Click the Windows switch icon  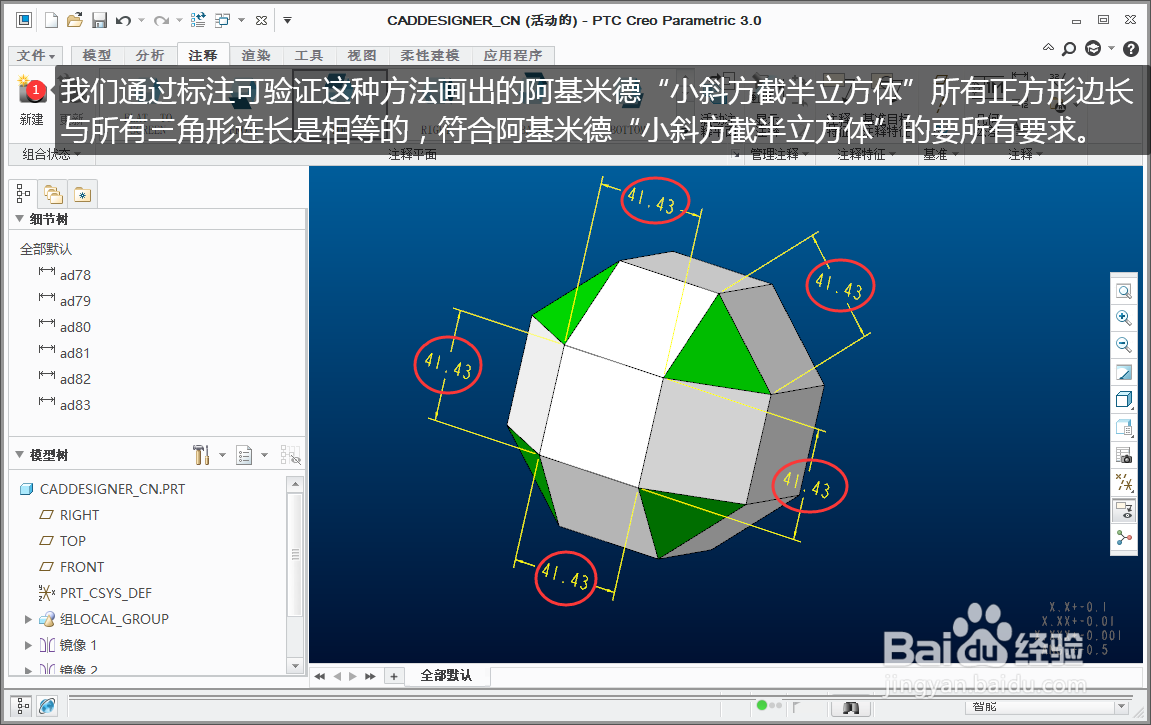(x=222, y=21)
